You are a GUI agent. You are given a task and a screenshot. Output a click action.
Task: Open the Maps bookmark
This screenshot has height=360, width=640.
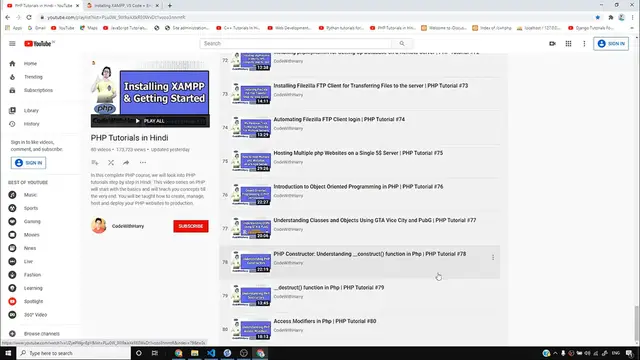(x=89, y=28)
